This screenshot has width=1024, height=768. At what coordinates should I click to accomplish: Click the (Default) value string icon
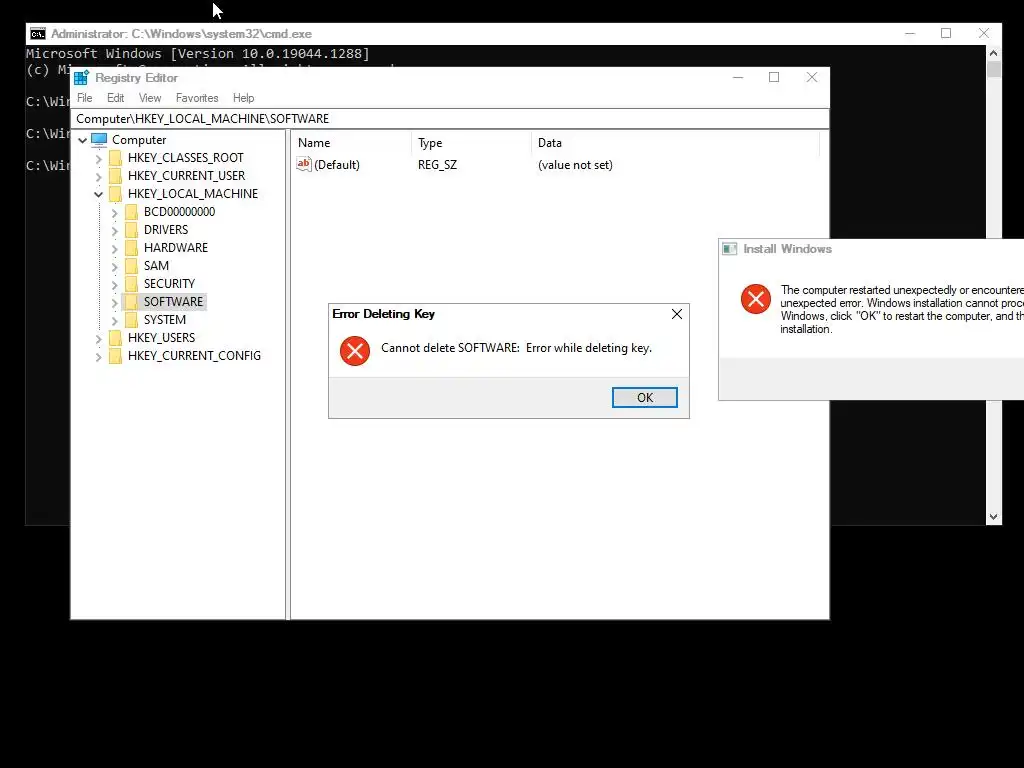(x=304, y=165)
